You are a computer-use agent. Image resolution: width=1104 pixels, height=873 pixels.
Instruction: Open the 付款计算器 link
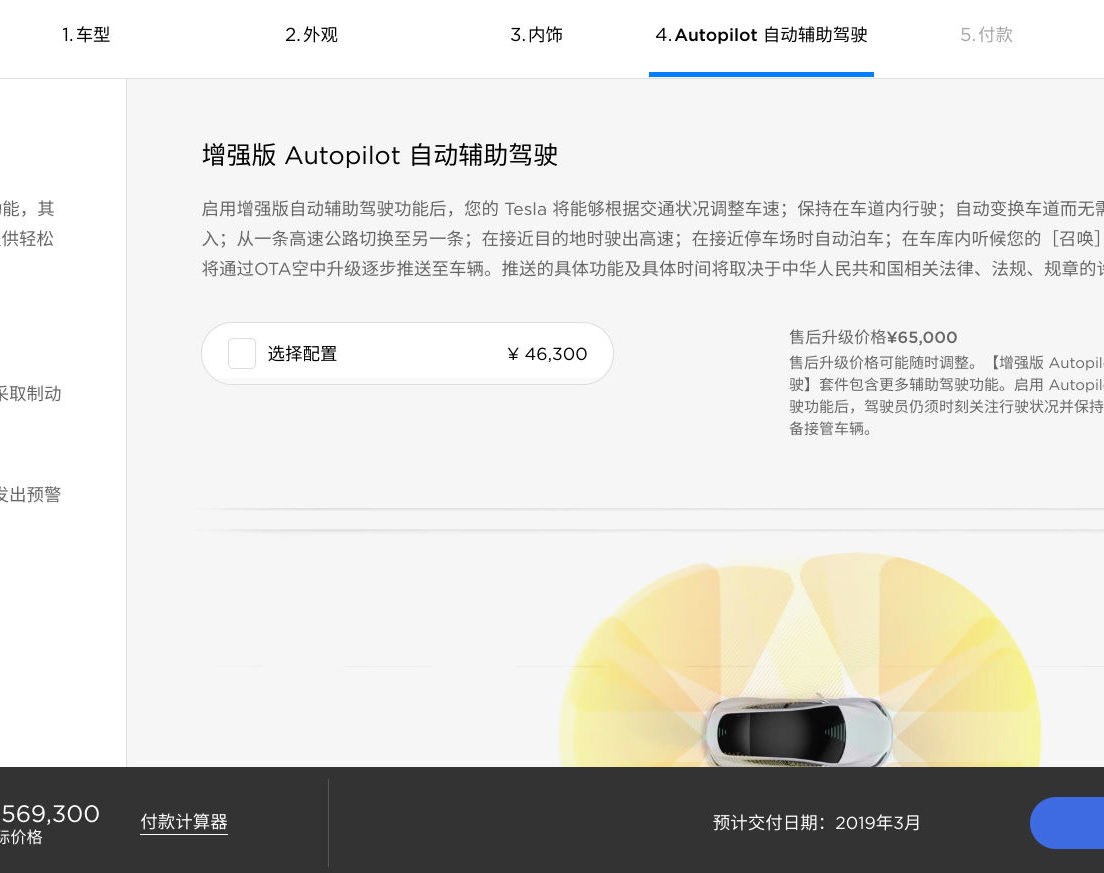coord(184,822)
